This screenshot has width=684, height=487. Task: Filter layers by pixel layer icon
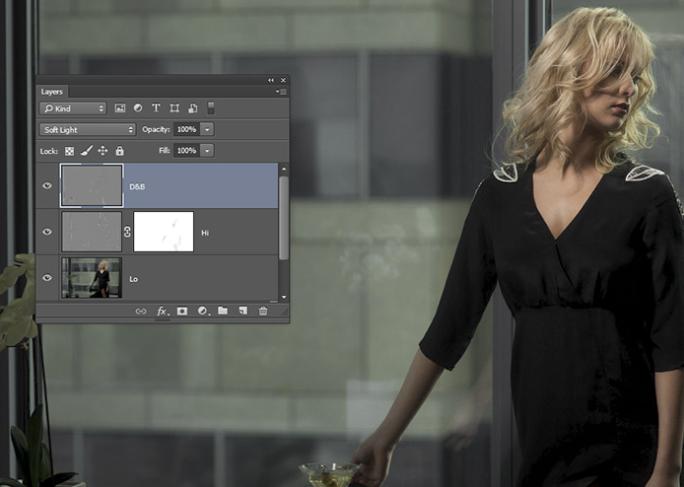pos(120,108)
